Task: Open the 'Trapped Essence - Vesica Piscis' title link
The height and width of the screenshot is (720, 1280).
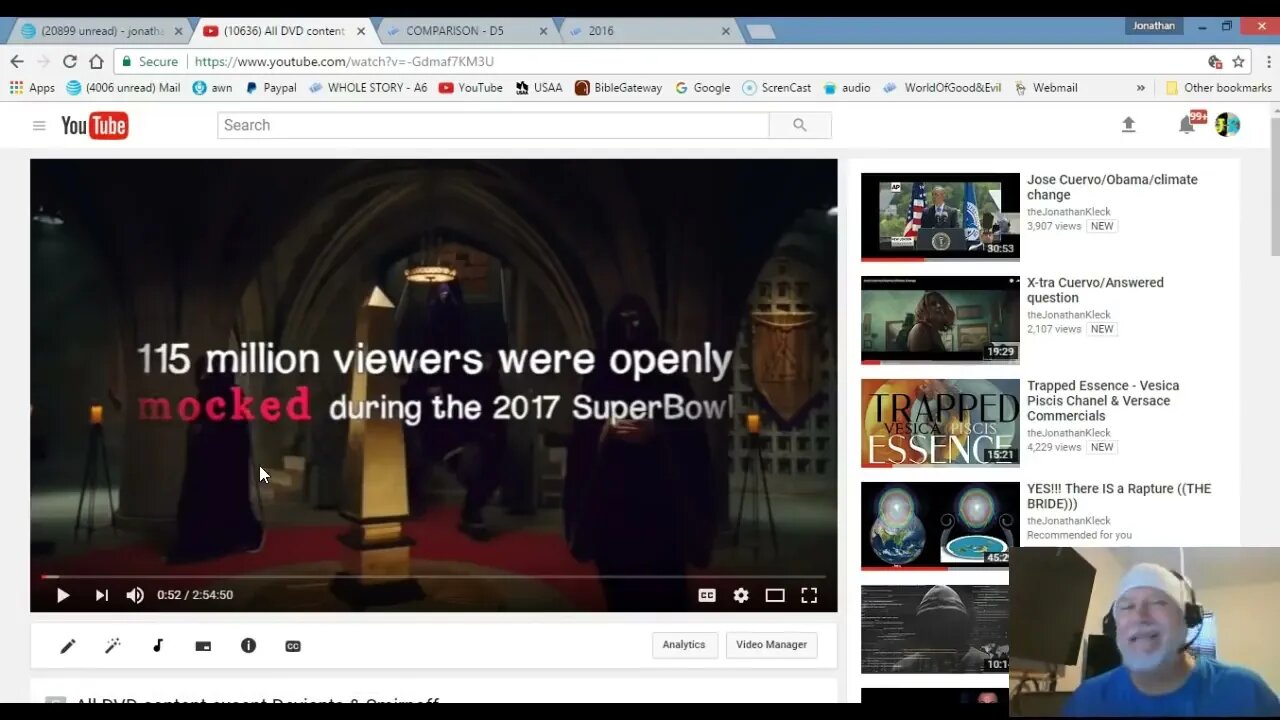Action: pyautogui.click(x=1103, y=400)
